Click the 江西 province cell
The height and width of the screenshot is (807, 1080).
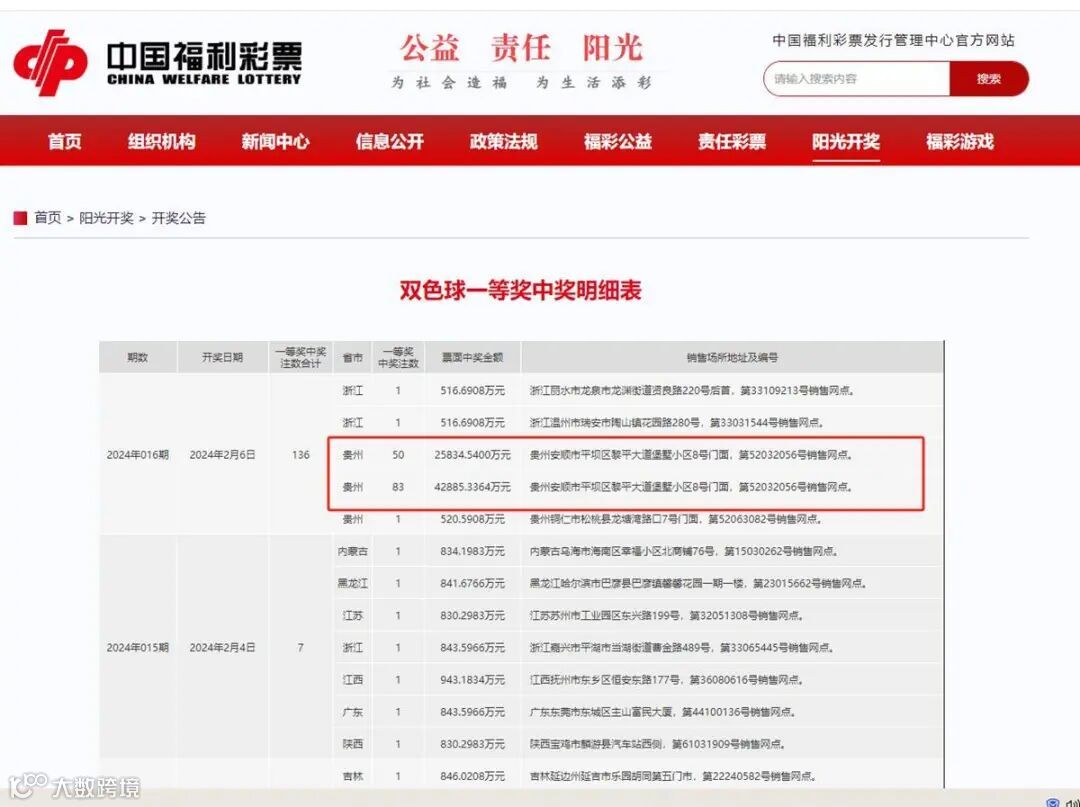(353, 680)
